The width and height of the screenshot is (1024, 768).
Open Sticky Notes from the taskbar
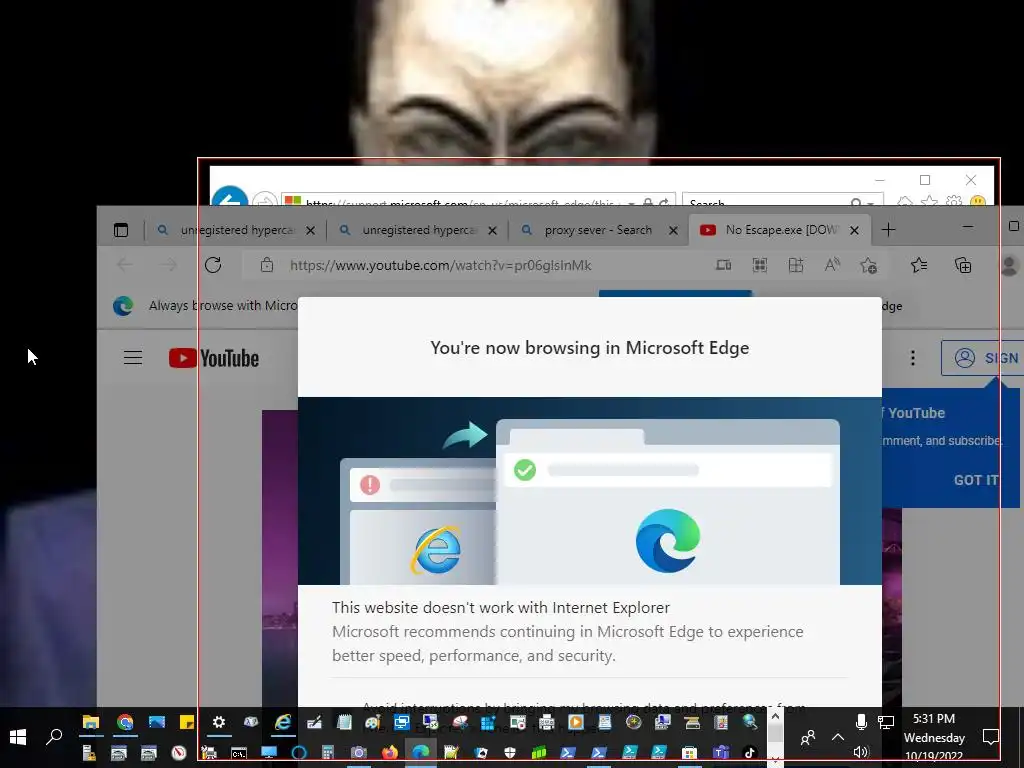coord(187,722)
